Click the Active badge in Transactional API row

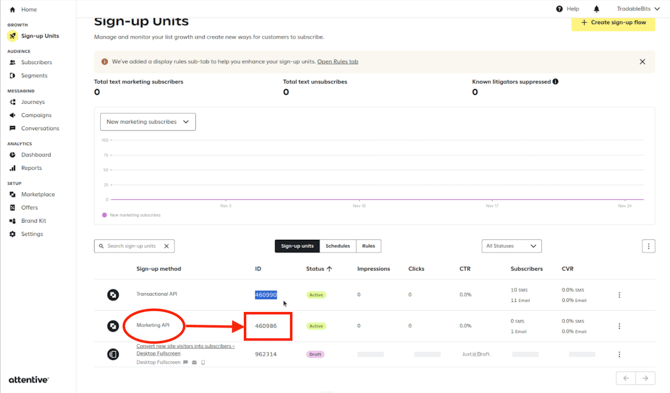pos(316,295)
